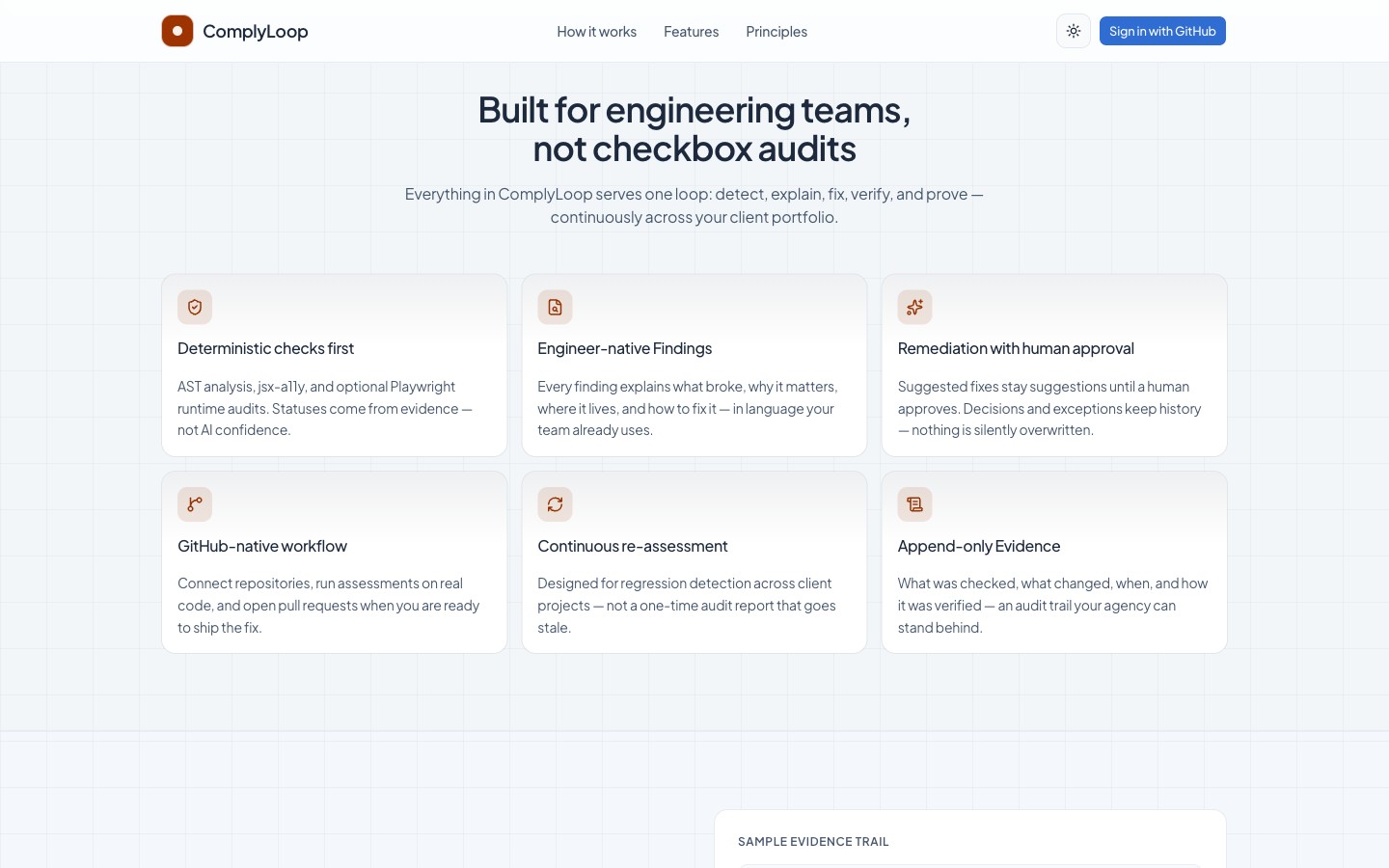Open the Principles nav link
Image resolution: width=1389 pixels, height=868 pixels.
point(776,32)
